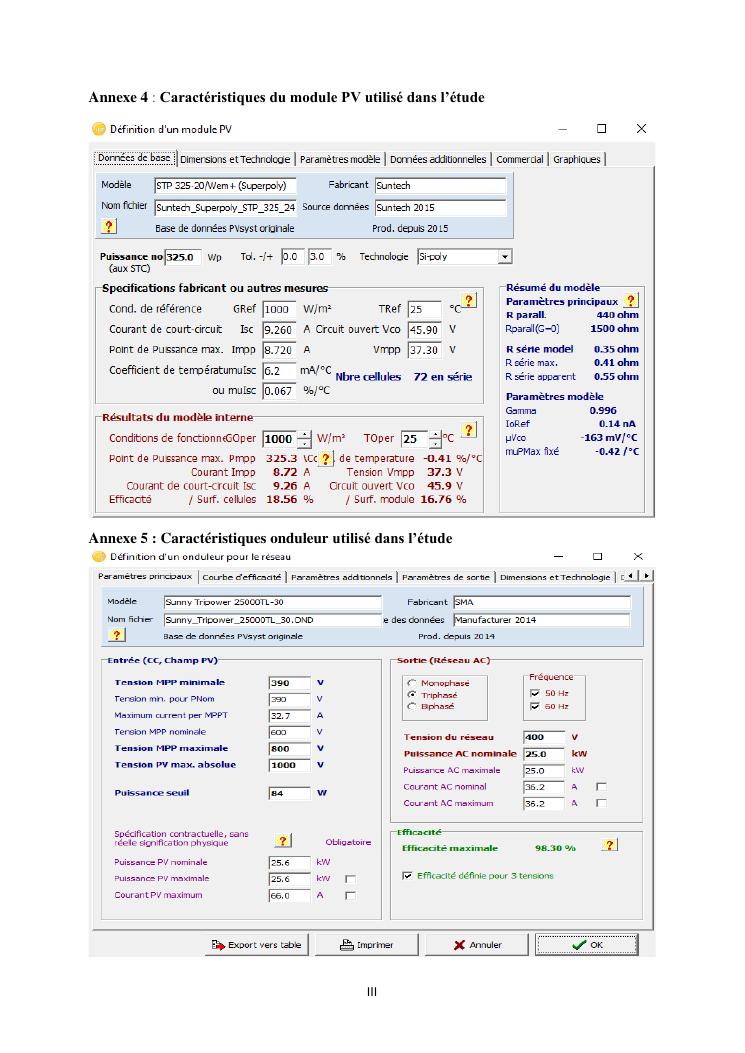Open the Technologie Si-poly dropdown

tap(505, 257)
